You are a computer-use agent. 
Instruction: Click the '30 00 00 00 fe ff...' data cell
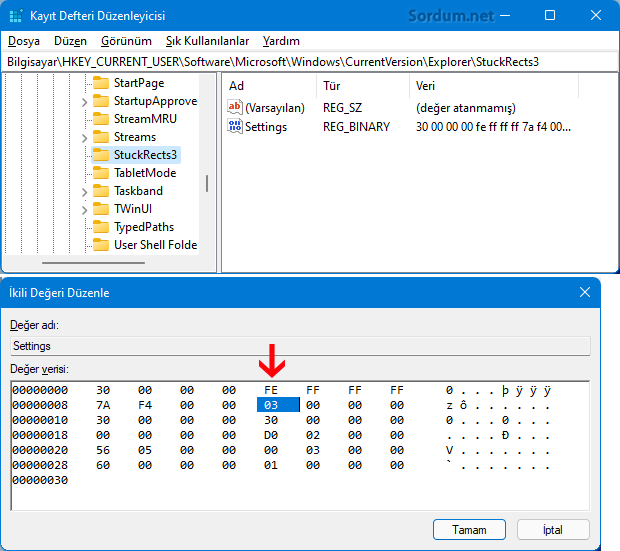(x=493, y=127)
